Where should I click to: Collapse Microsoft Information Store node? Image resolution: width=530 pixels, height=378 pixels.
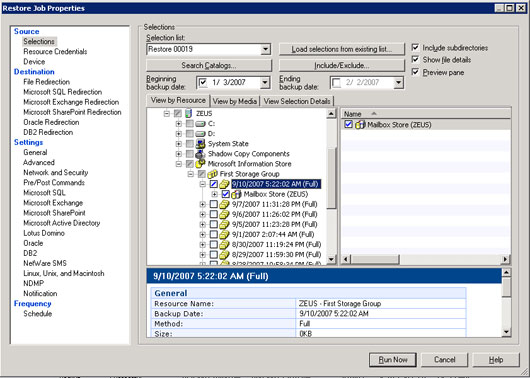point(178,164)
